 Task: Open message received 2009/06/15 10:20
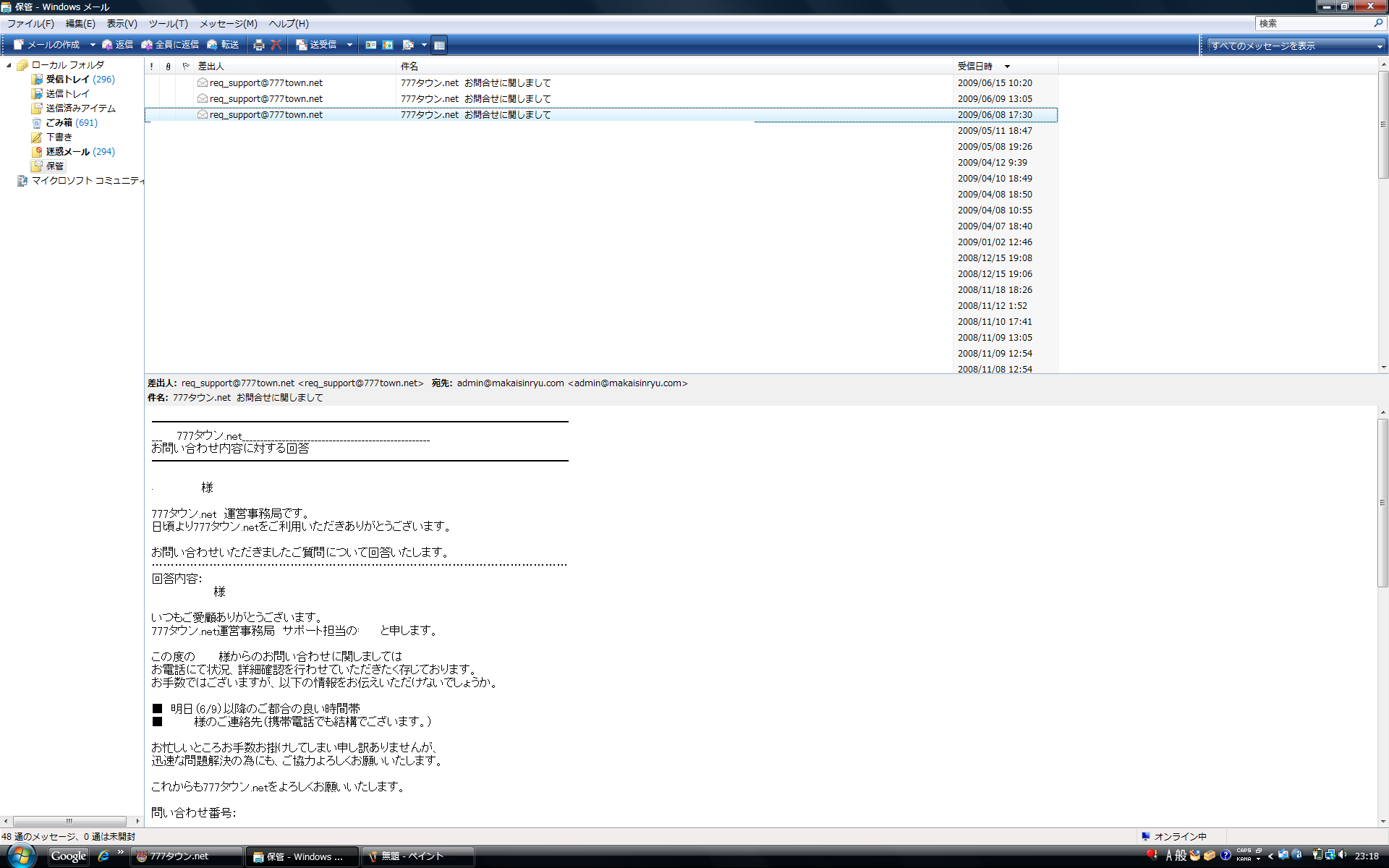tap(600, 83)
